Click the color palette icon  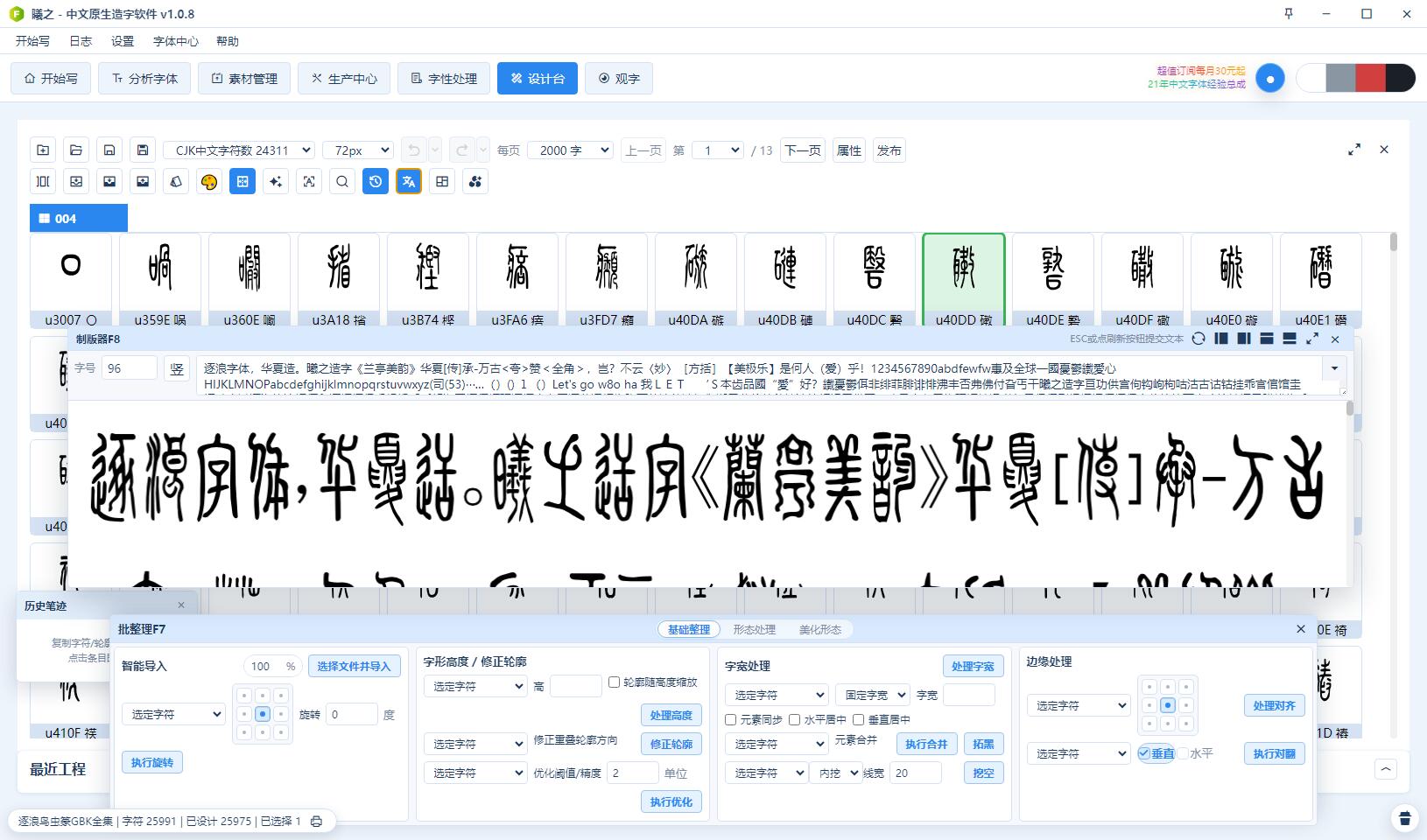coord(209,181)
